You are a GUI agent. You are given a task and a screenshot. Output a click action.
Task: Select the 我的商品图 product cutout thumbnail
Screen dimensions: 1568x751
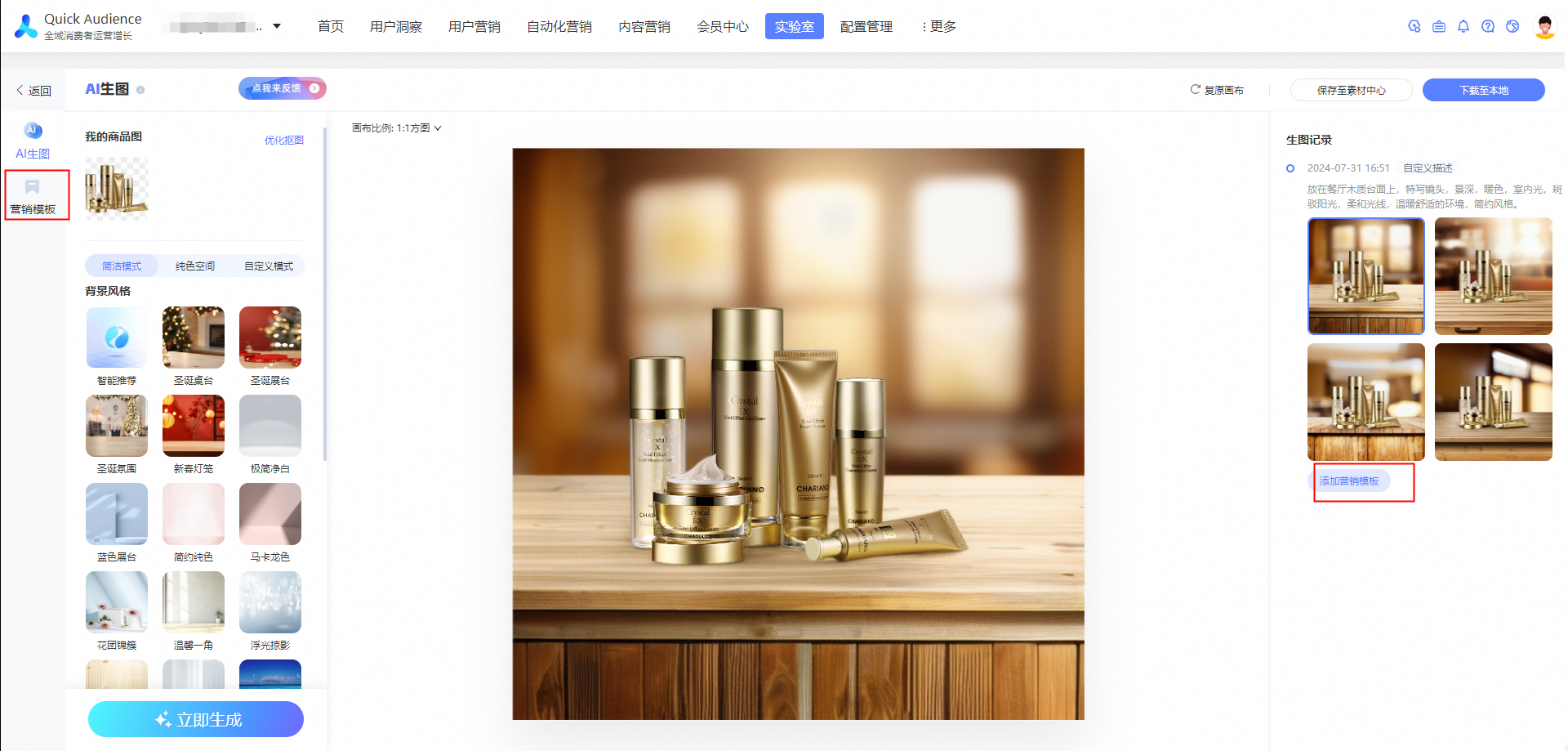click(x=117, y=188)
